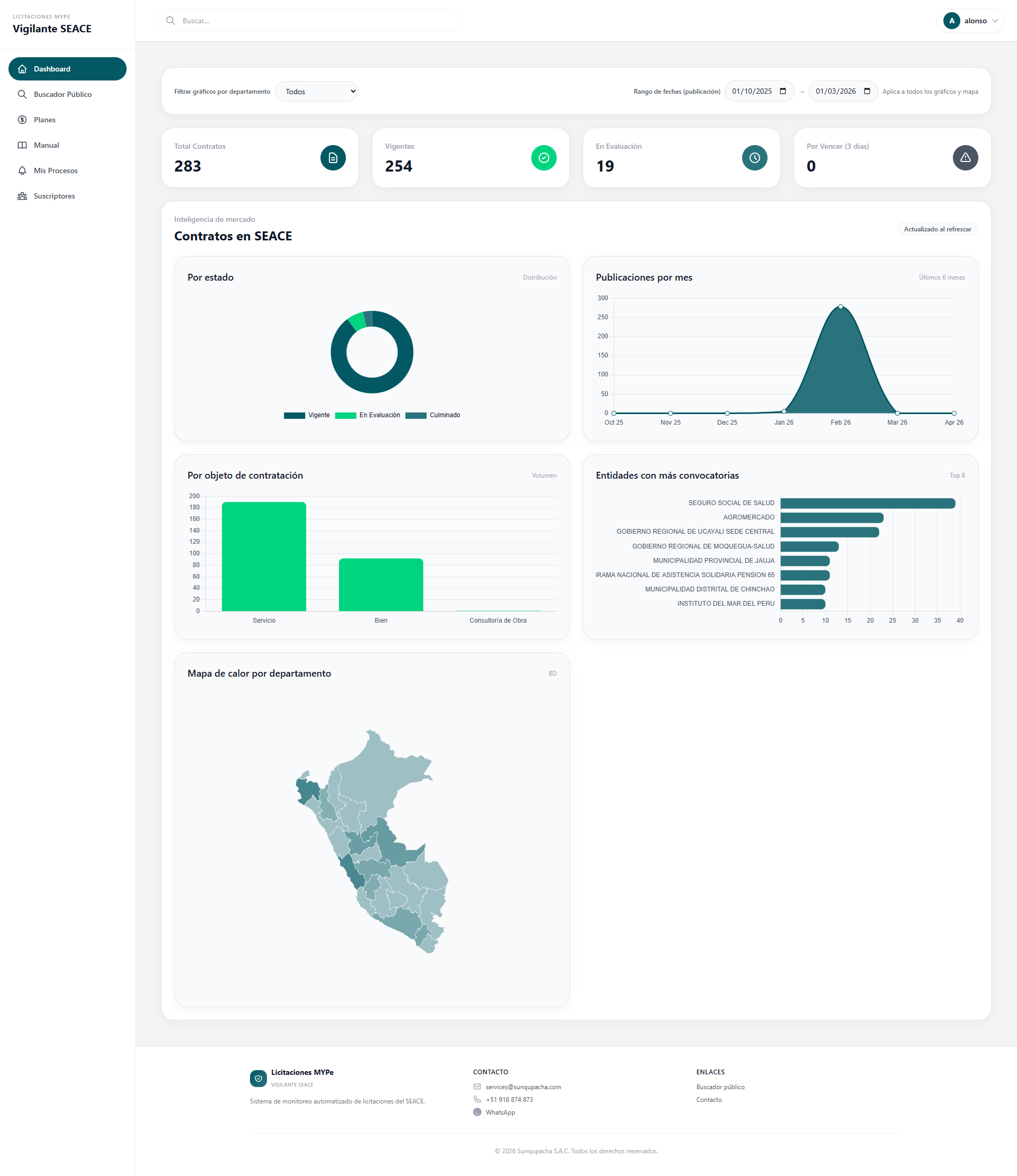Click the warning icon on Por Vencer card
The image size is (1017, 1176).
965,158
